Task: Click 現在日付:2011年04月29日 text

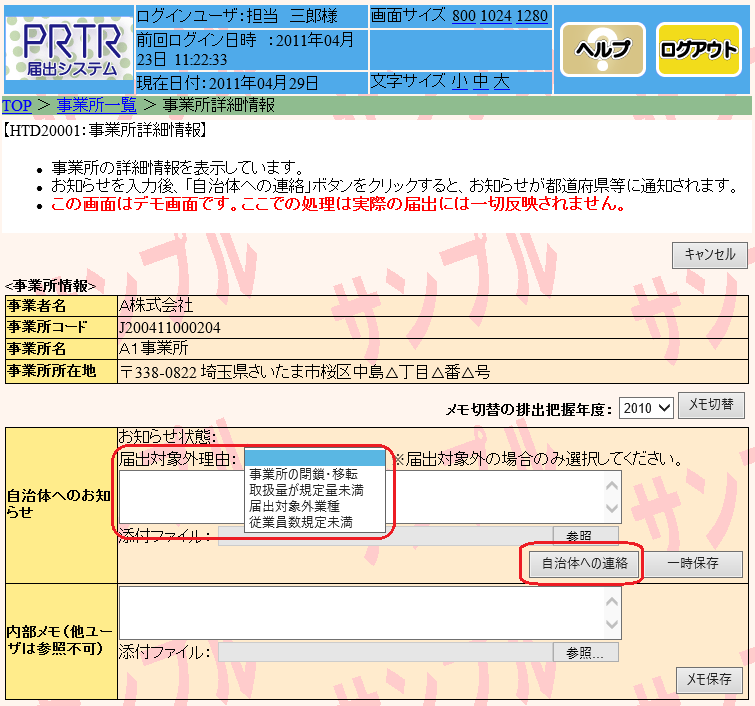Action: pos(228,83)
